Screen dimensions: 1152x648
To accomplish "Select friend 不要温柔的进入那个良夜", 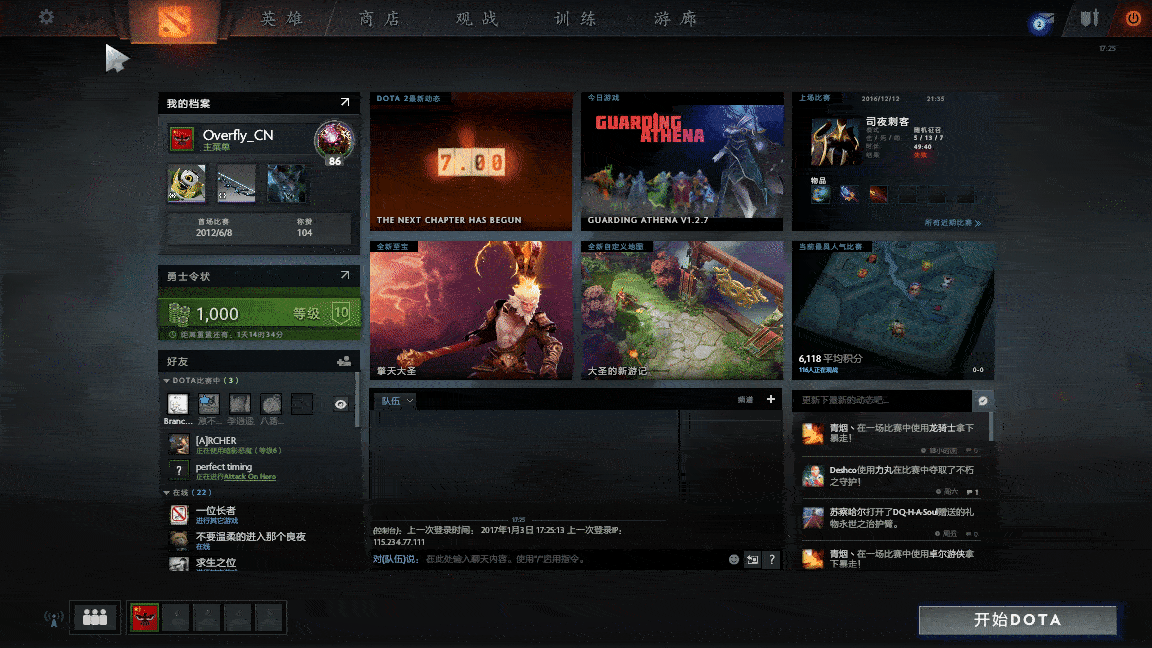I will (260, 540).
